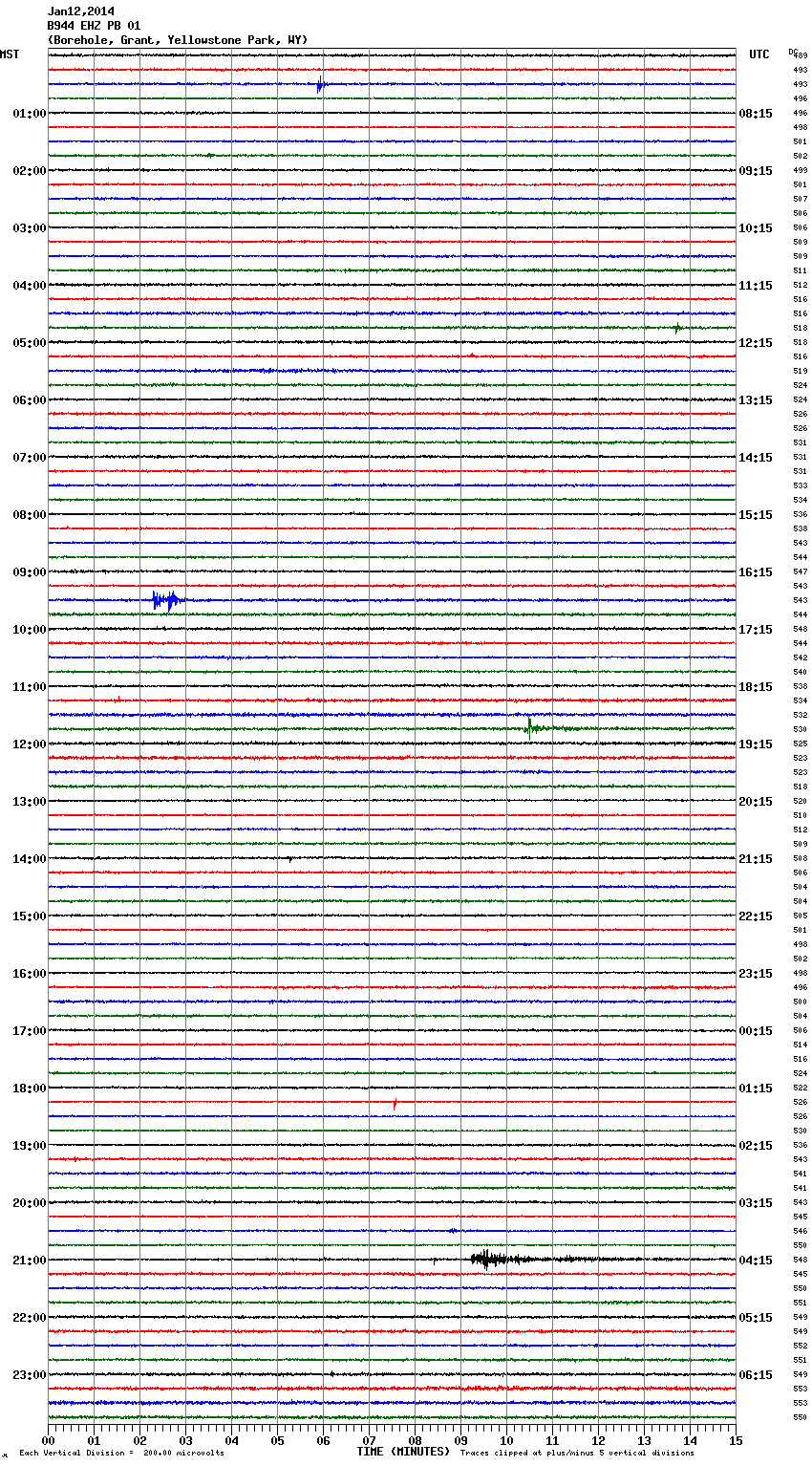Screen dimensions: 812x1466
Task: Click the 00:15 UTC time label
Action: pyautogui.click(x=756, y=1031)
